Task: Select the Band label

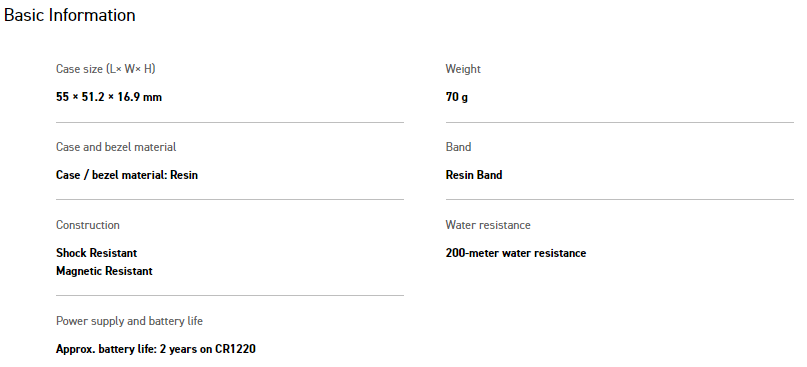Action: (x=458, y=147)
